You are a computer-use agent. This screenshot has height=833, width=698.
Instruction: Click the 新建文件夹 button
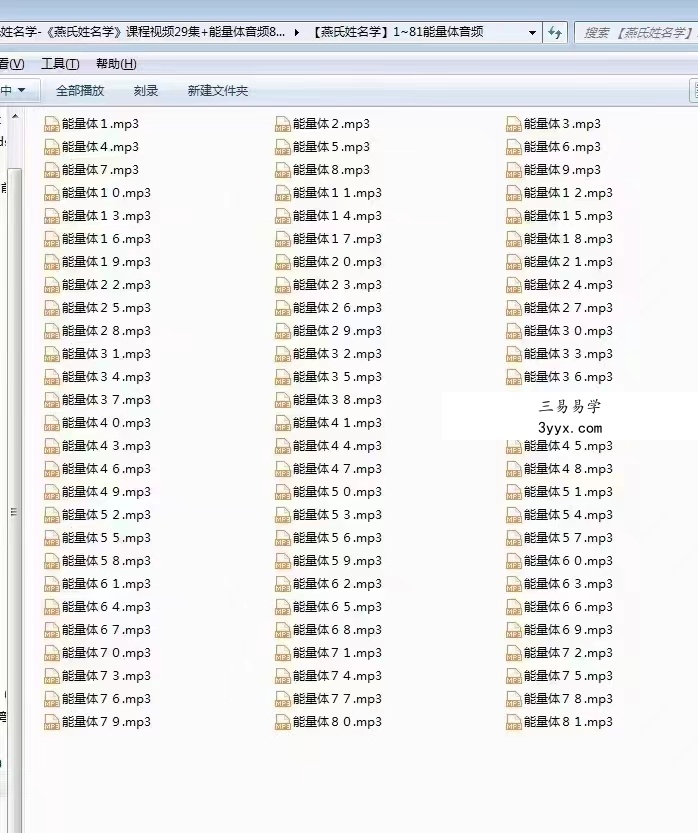(218, 91)
